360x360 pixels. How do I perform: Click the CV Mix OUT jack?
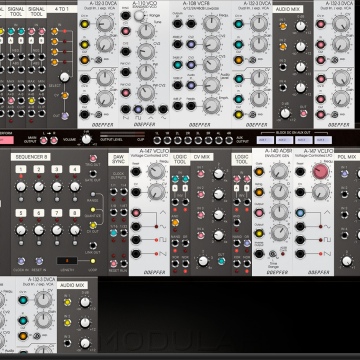221,261
